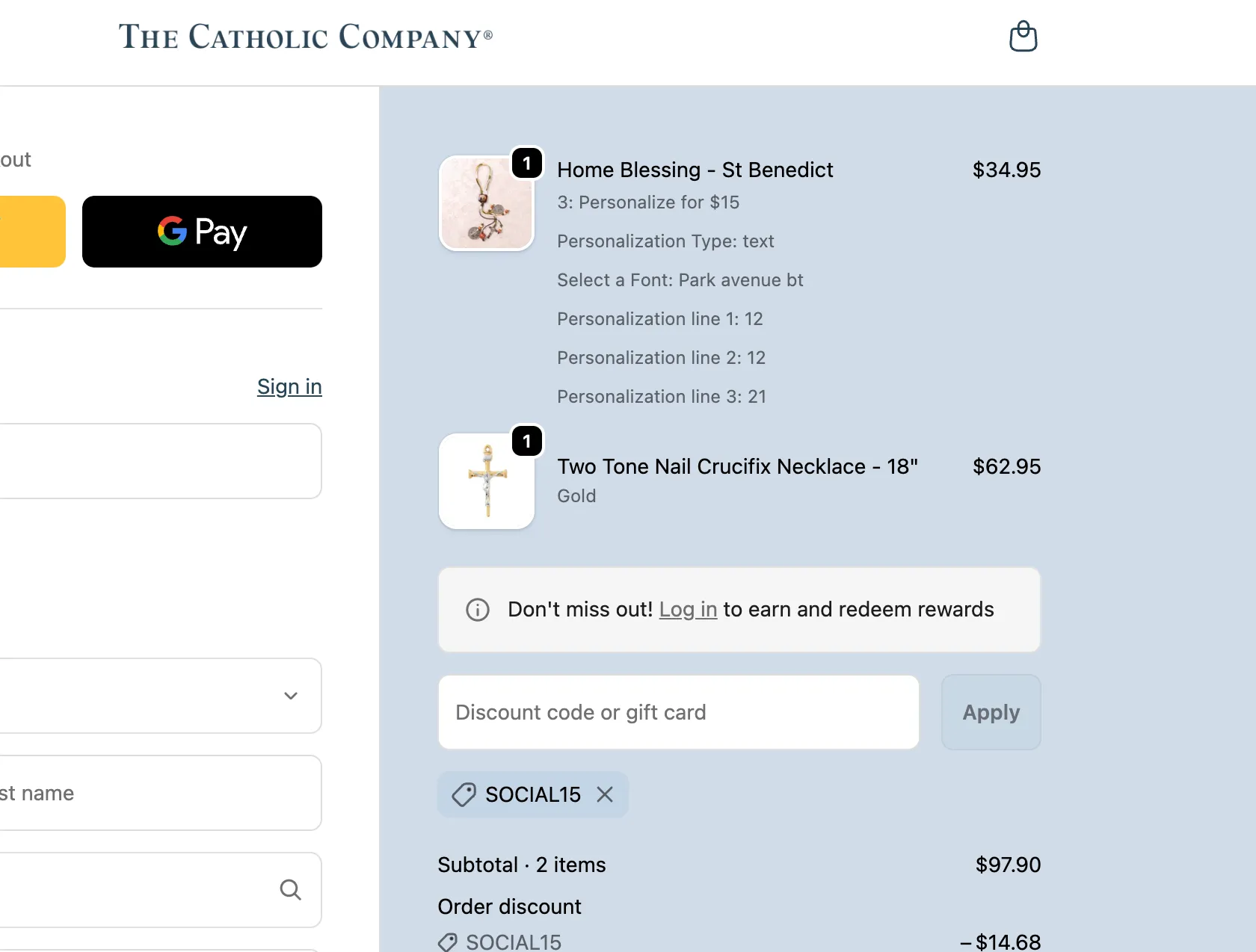This screenshot has height=952, width=1256.
Task: Click Log in to earn rewards link
Action: 688,610
